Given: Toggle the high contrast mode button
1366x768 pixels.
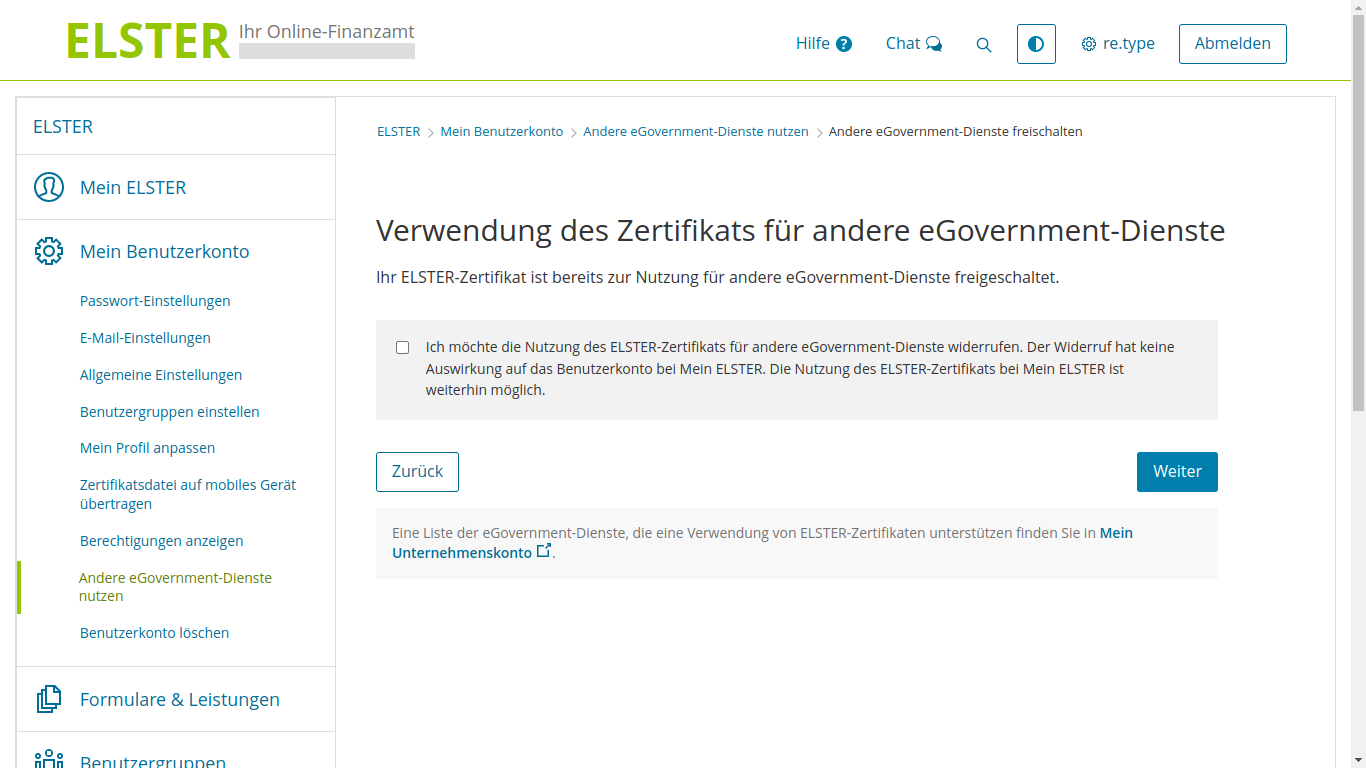Looking at the screenshot, I should 1036,44.
